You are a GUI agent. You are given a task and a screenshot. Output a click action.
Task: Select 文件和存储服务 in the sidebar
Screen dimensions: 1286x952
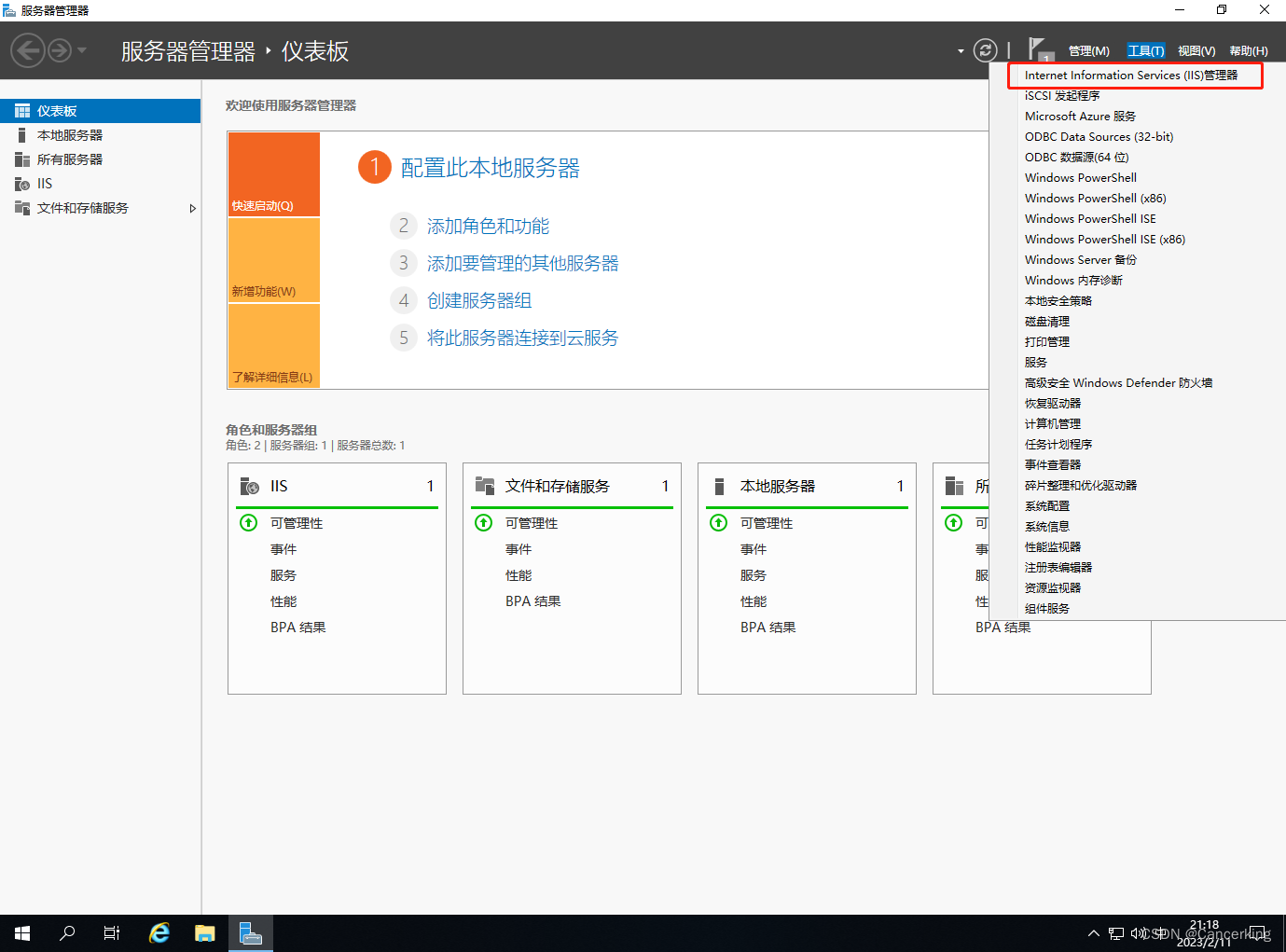click(x=100, y=208)
